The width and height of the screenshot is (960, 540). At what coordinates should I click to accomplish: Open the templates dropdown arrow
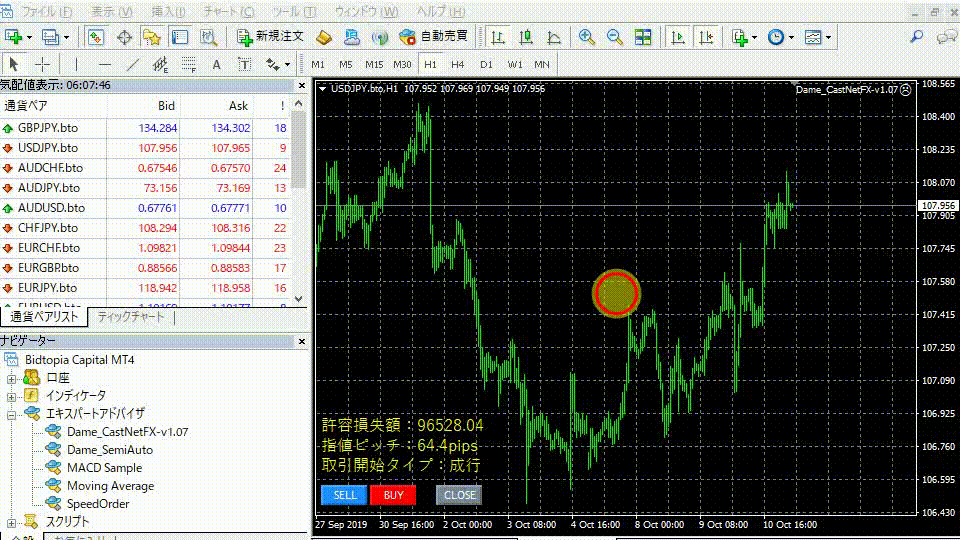click(828, 37)
